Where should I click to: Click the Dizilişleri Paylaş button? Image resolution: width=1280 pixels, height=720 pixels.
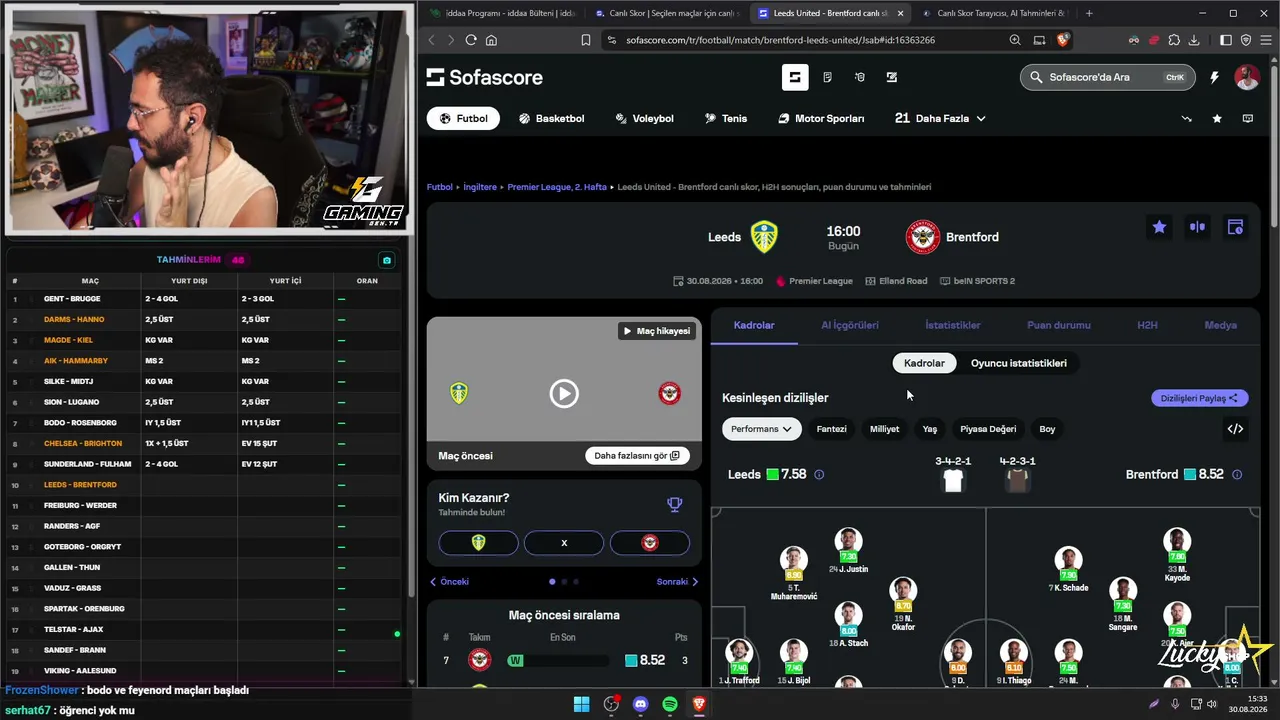pyautogui.click(x=1200, y=398)
